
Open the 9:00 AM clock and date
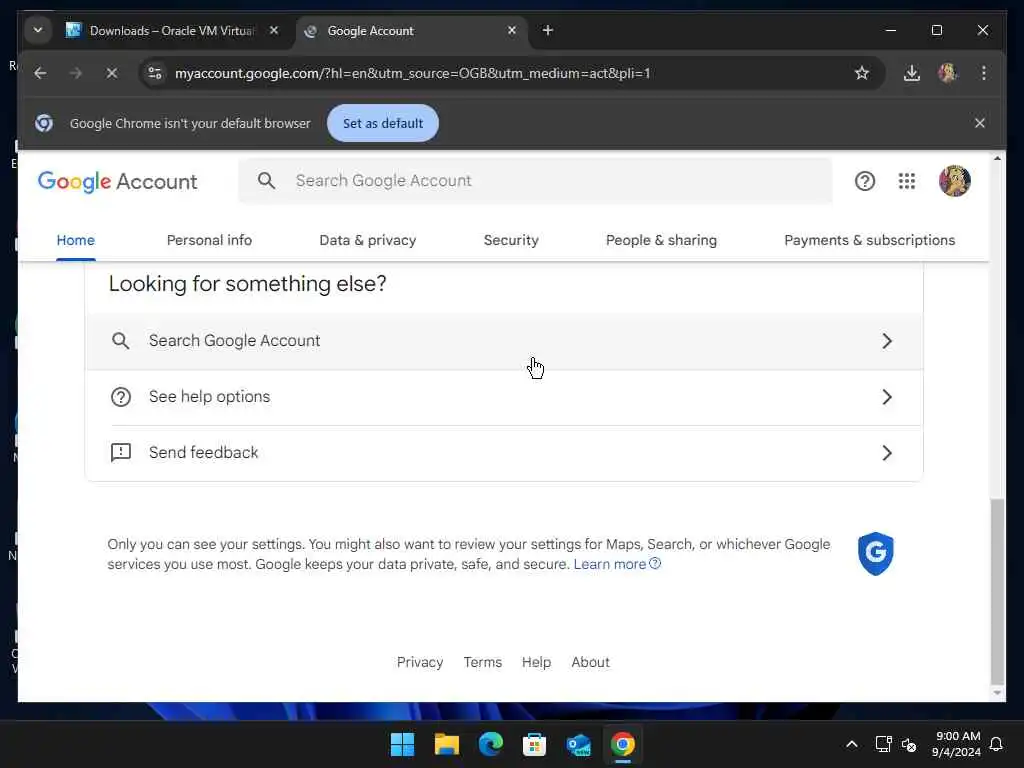[956, 744]
